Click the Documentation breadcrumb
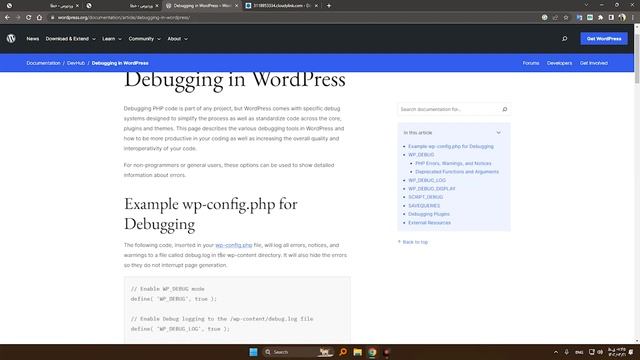The image size is (640, 360). pyautogui.click(x=43, y=63)
